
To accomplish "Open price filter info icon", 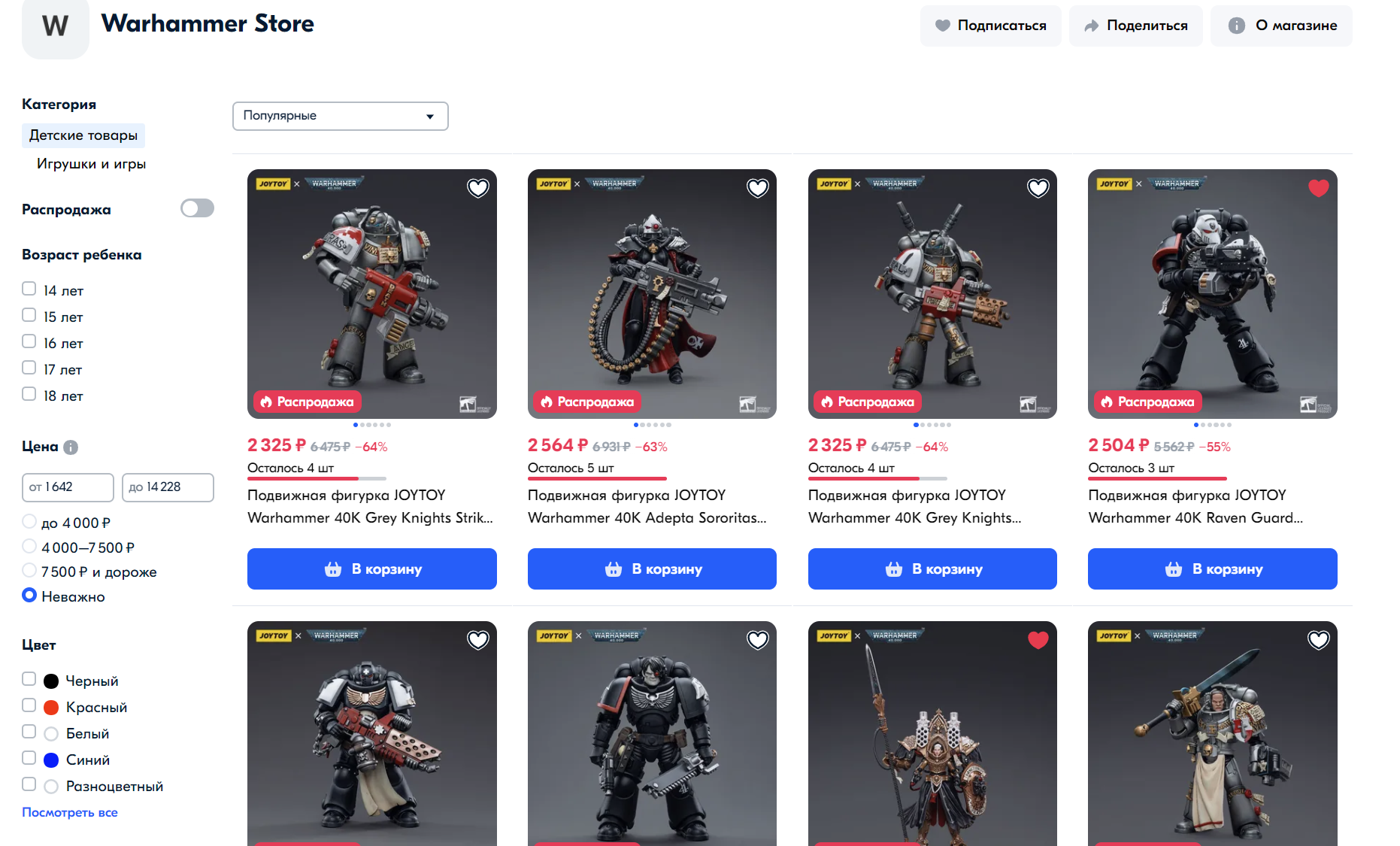I will [71, 447].
